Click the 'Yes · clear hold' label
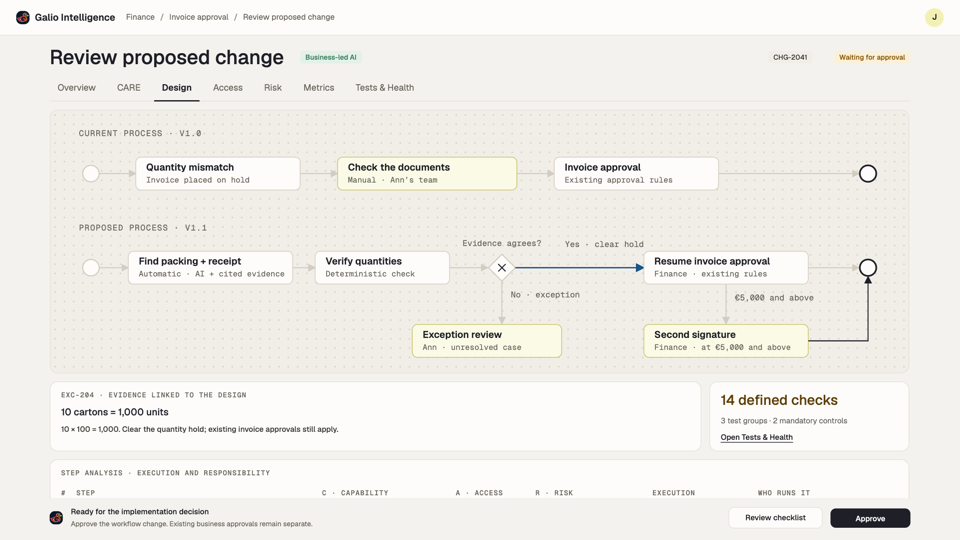 point(604,244)
